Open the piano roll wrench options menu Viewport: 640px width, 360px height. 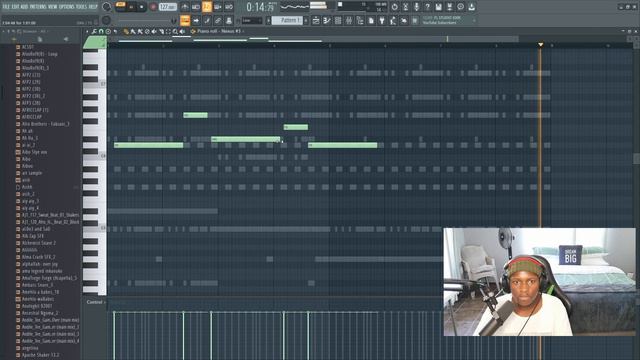point(94,31)
